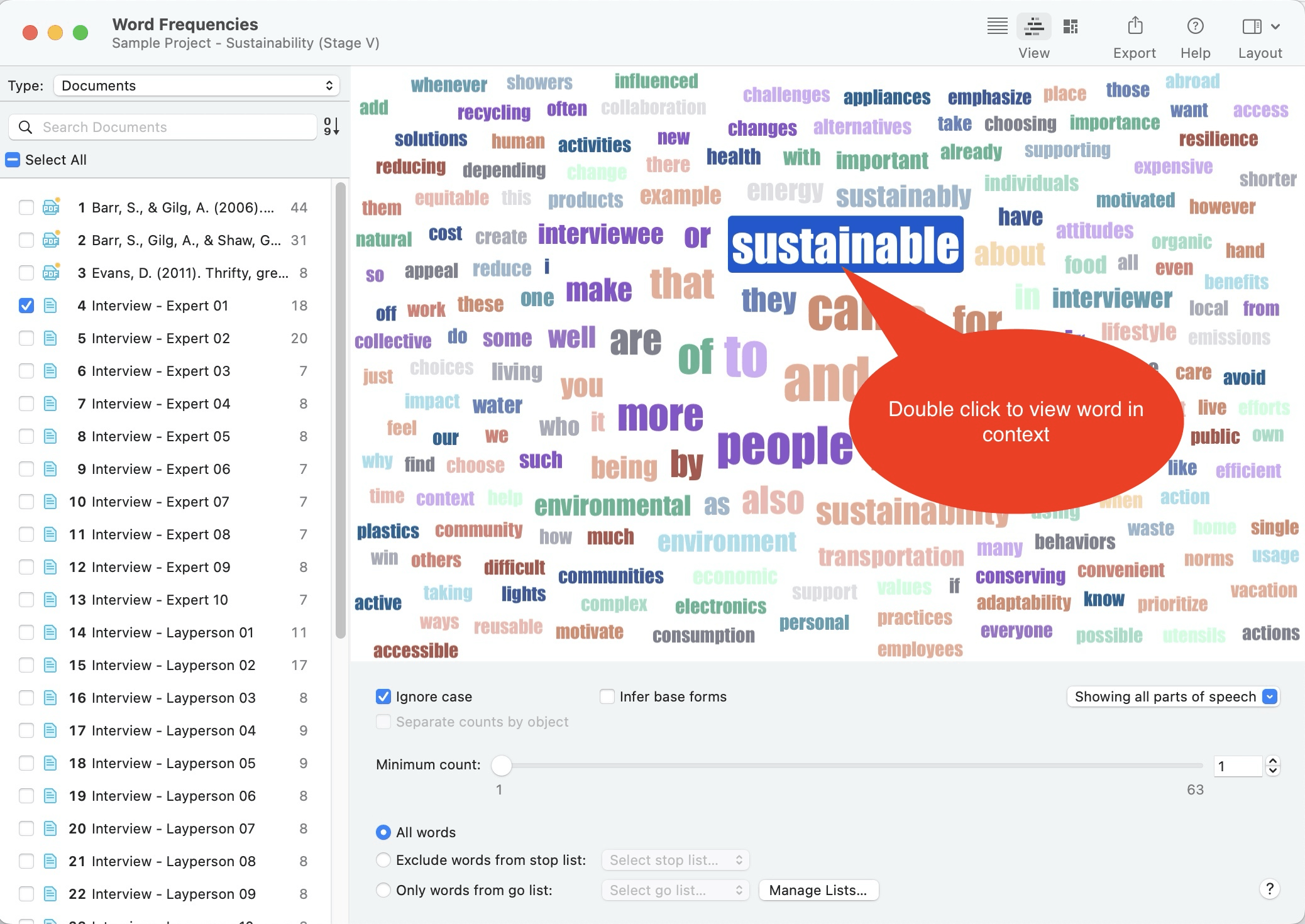The height and width of the screenshot is (924, 1305).
Task: Click document icon of Interview - Expert 03
Action: point(50,371)
